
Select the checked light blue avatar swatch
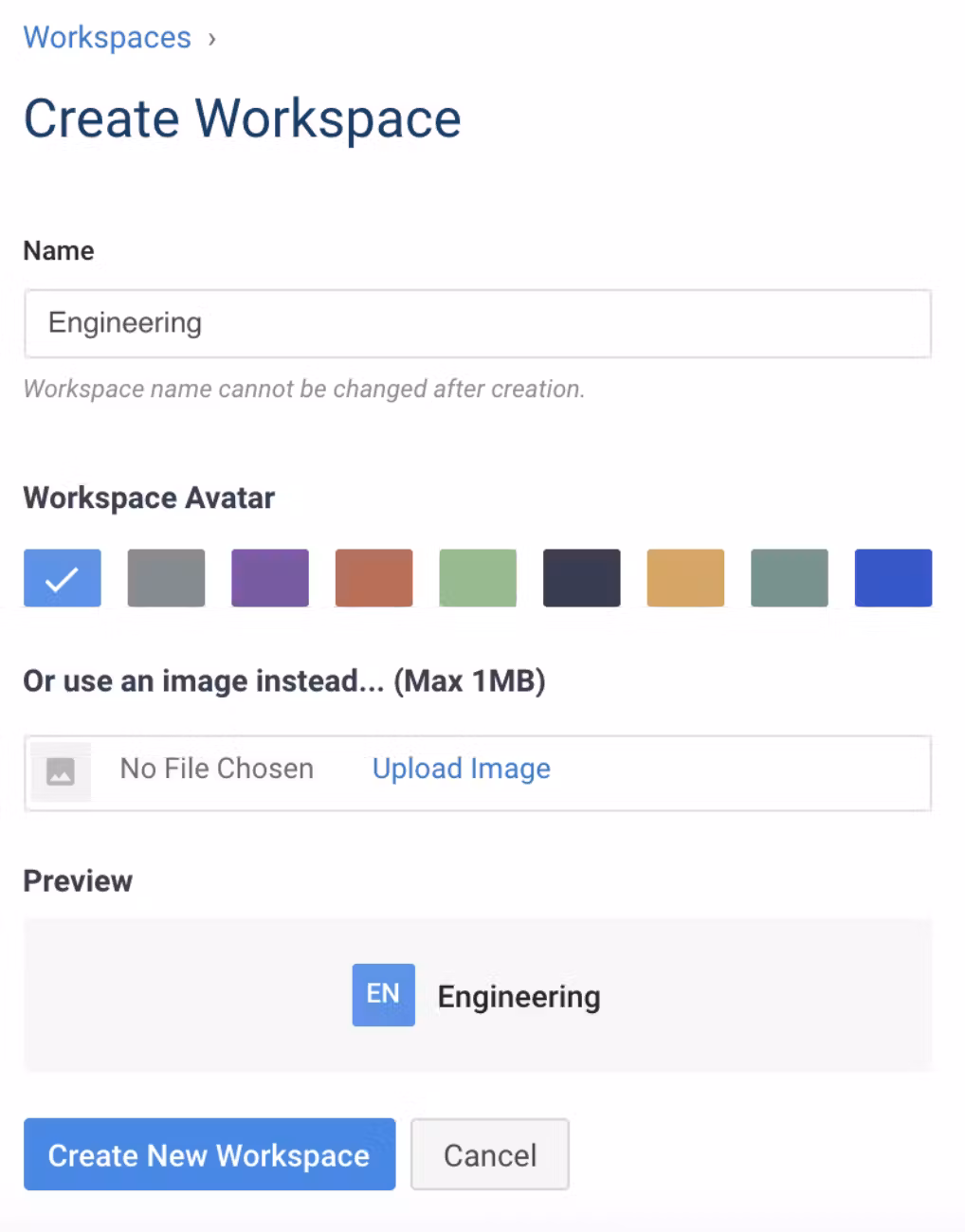(x=63, y=577)
